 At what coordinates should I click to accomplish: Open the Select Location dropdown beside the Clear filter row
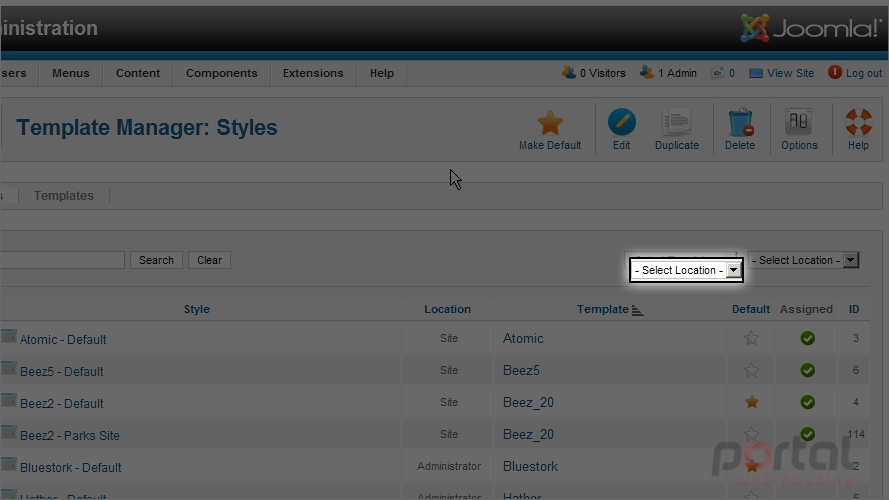click(803, 260)
